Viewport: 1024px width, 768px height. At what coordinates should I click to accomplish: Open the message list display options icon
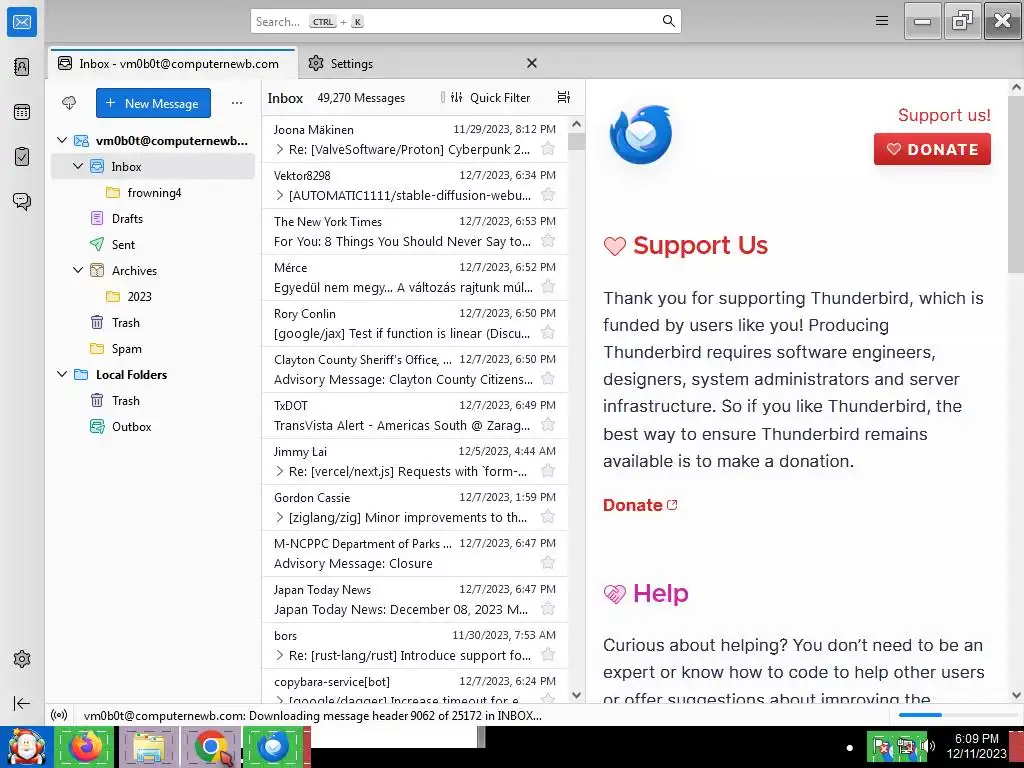(564, 97)
